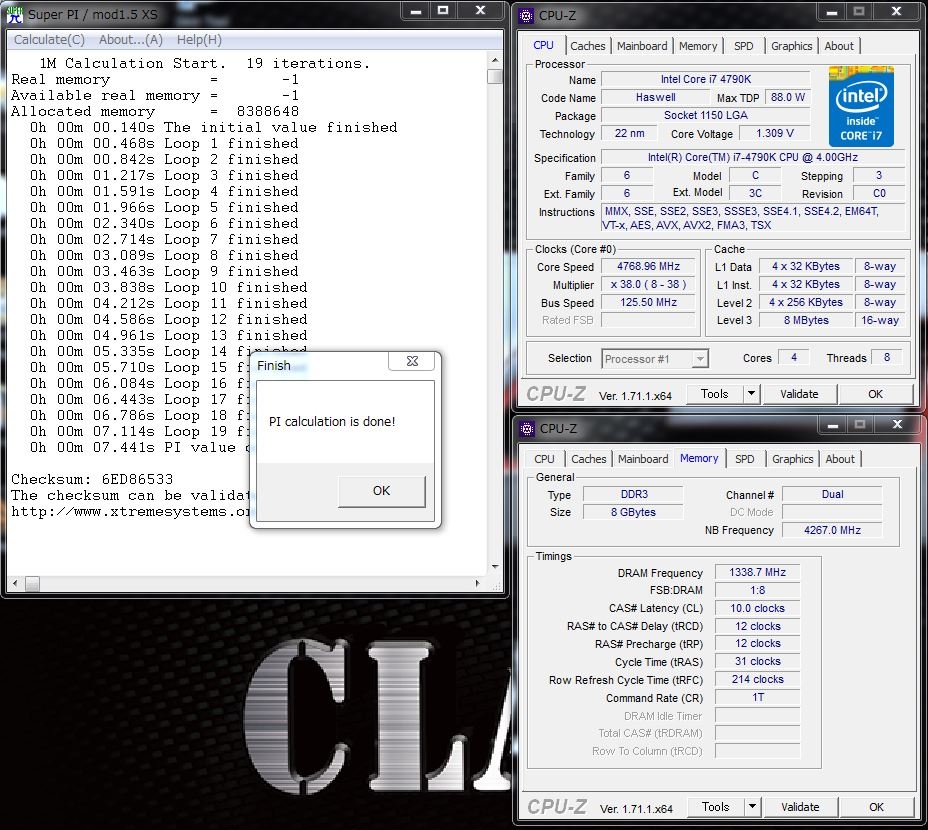Viewport: 928px width, 830px height.
Task: Click Validate in lower CPU-Z window
Action: coord(800,807)
